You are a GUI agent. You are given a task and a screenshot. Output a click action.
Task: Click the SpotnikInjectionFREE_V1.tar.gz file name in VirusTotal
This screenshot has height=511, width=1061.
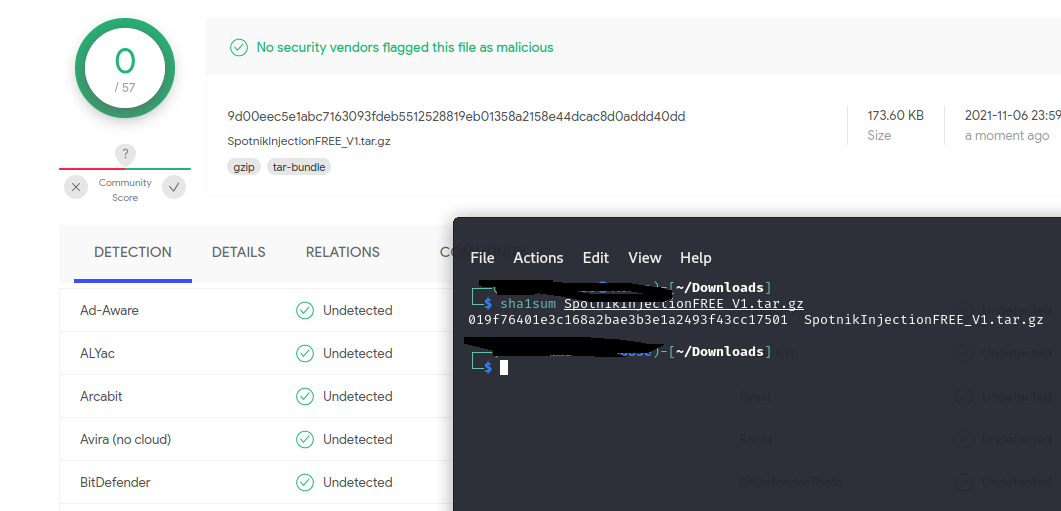pyautogui.click(x=309, y=141)
